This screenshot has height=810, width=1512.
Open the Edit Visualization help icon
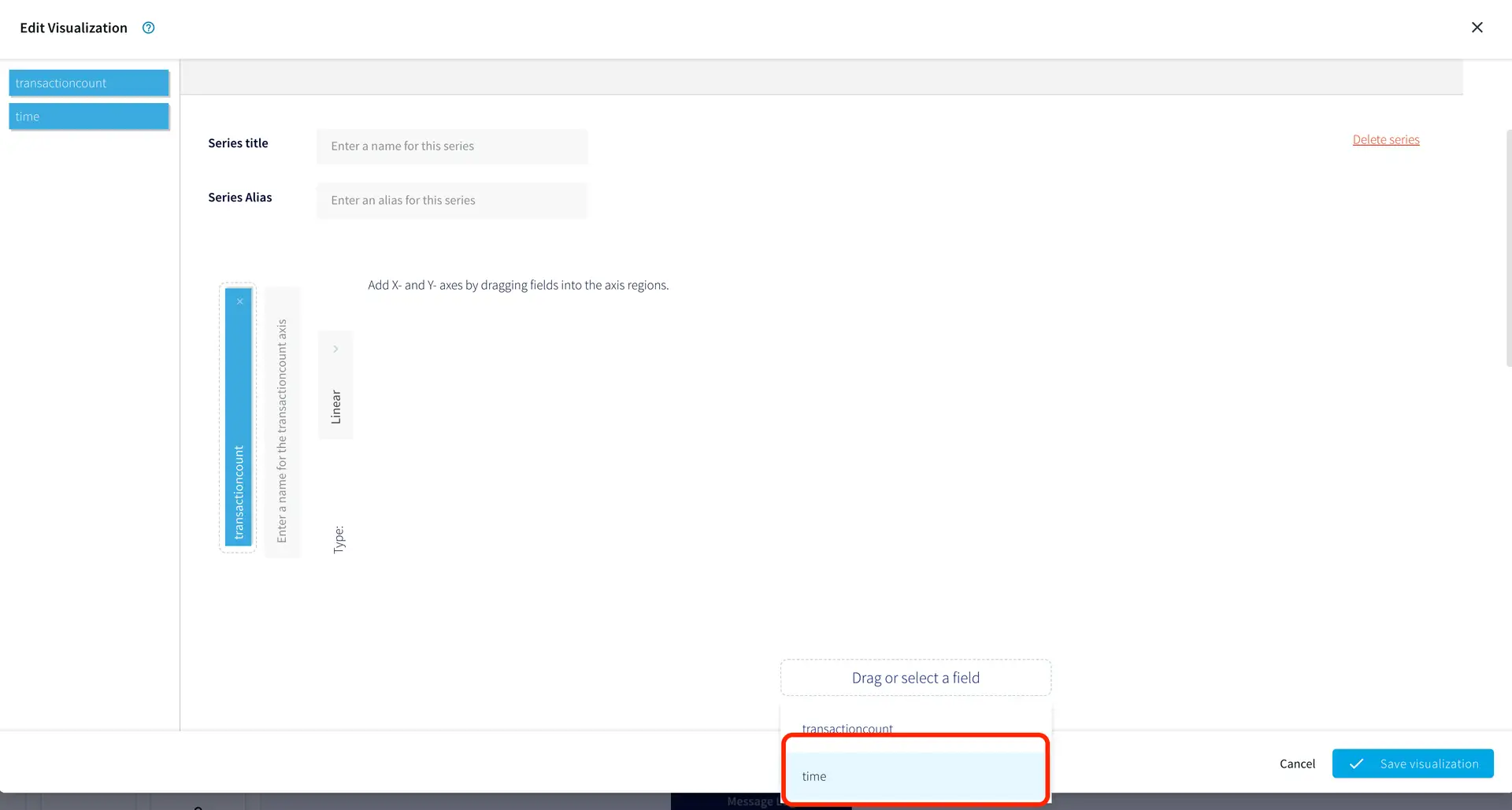pos(148,28)
